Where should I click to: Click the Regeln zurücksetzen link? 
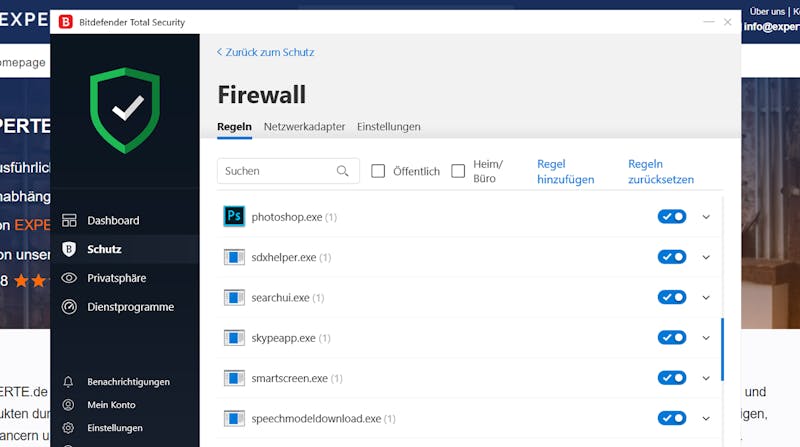pos(661,171)
